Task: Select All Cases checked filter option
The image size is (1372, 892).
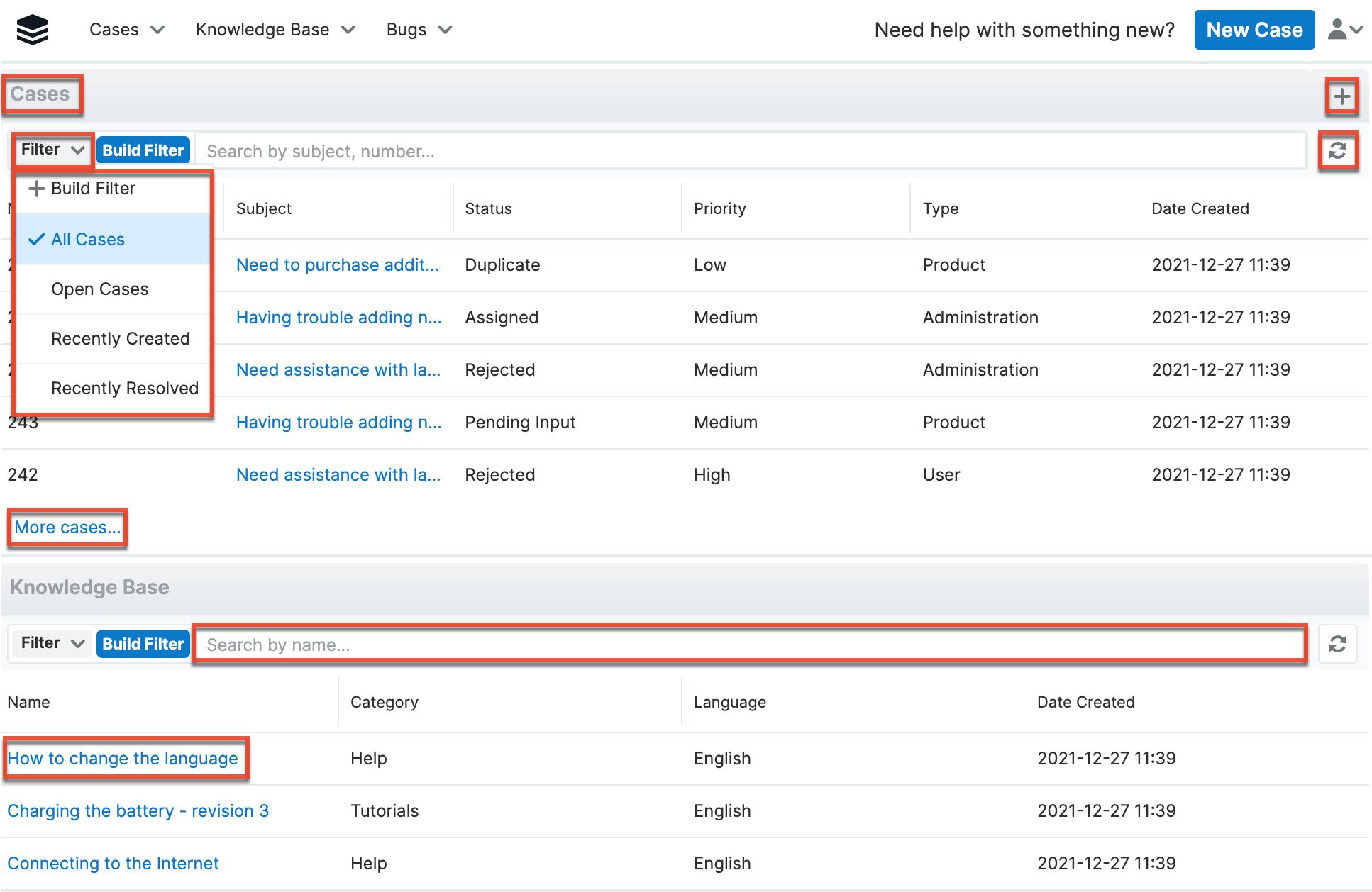Action: (x=87, y=240)
